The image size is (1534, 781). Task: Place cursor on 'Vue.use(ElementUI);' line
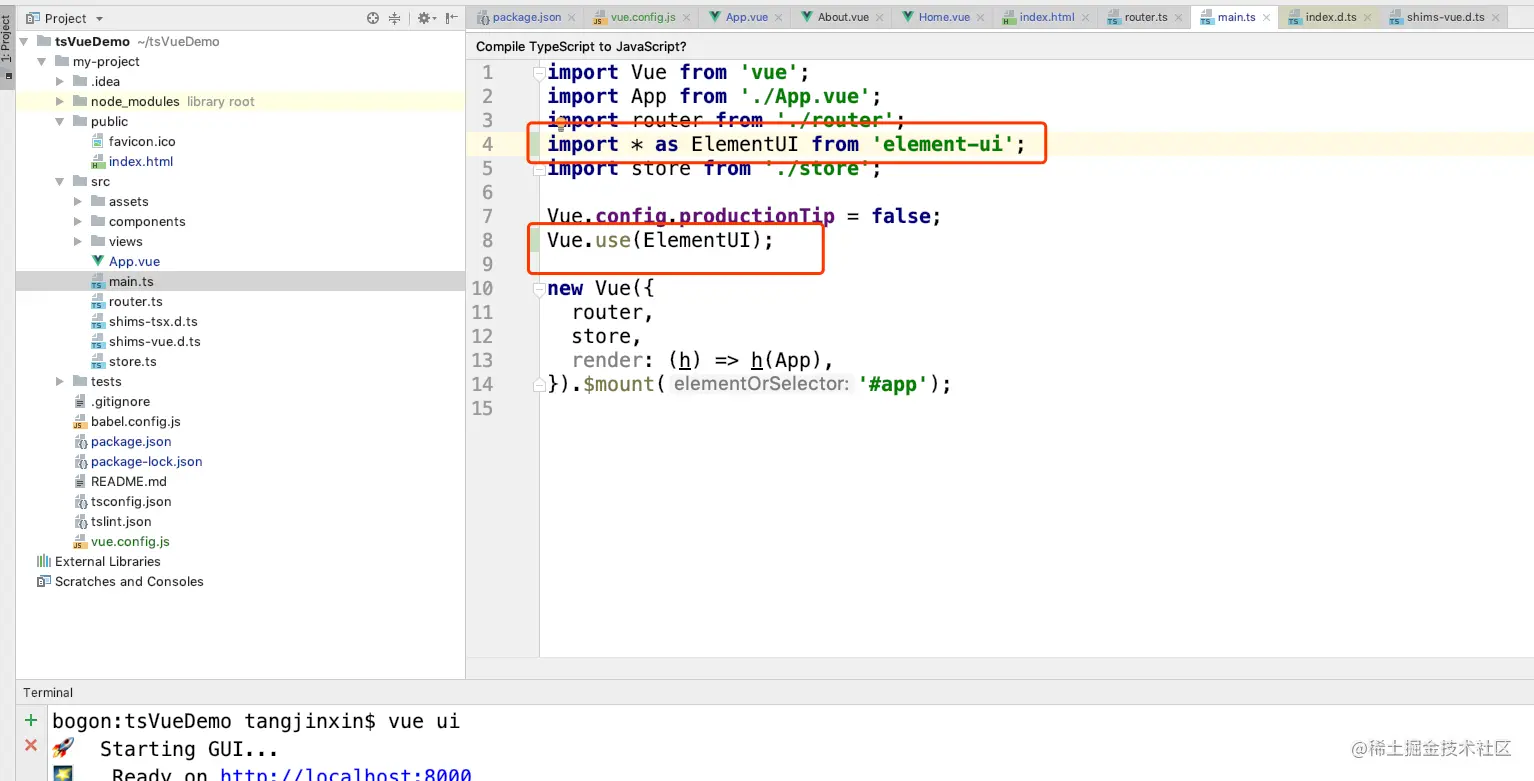pos(660,240)
